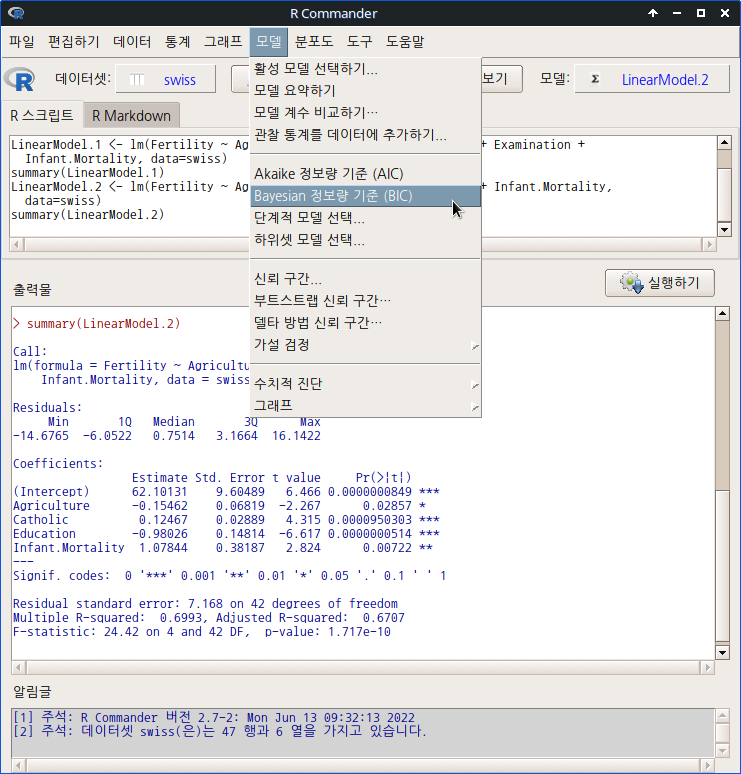Image resolution: width=741 pixels, height=774 pixels.
Task: Click output pane scrollbar up arrow
Action: (x=722, y=313)
